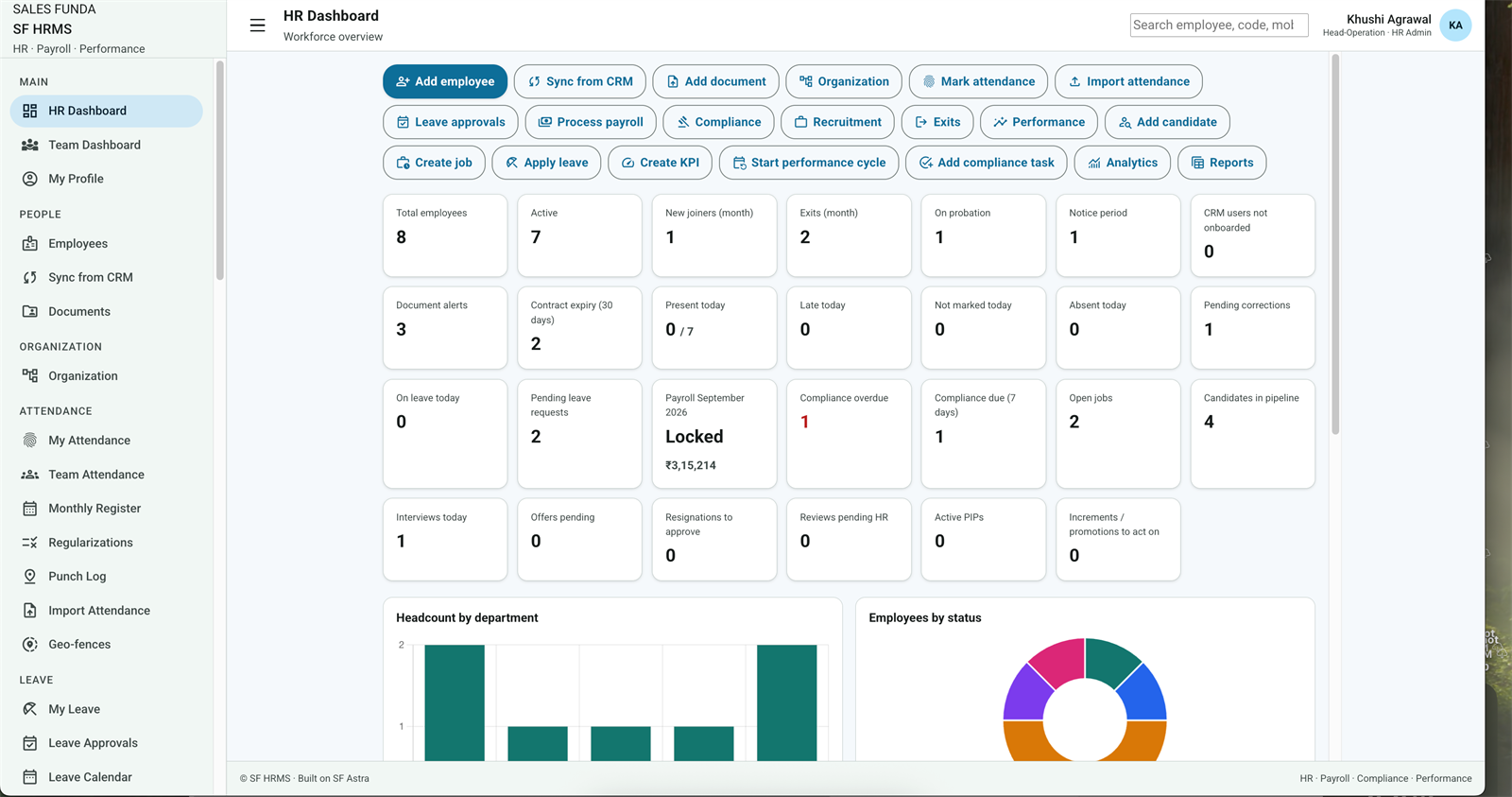
Task: Click the HR Dashboard grid icon in sidebar
Action: 30,111
